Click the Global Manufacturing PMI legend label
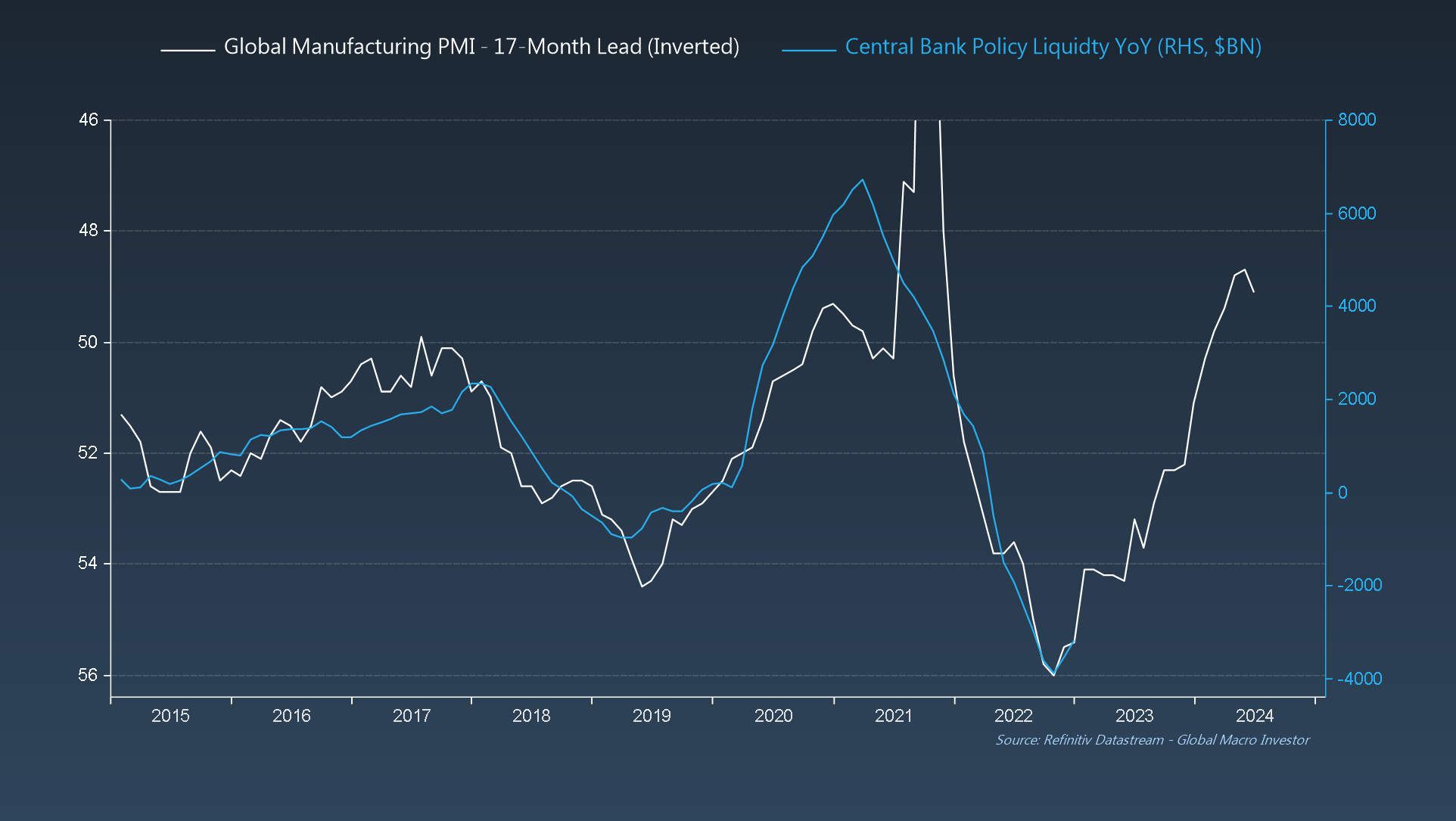The width and height of the screenshot is (1456, 821). pyautogui.click(x=481, y=47)
